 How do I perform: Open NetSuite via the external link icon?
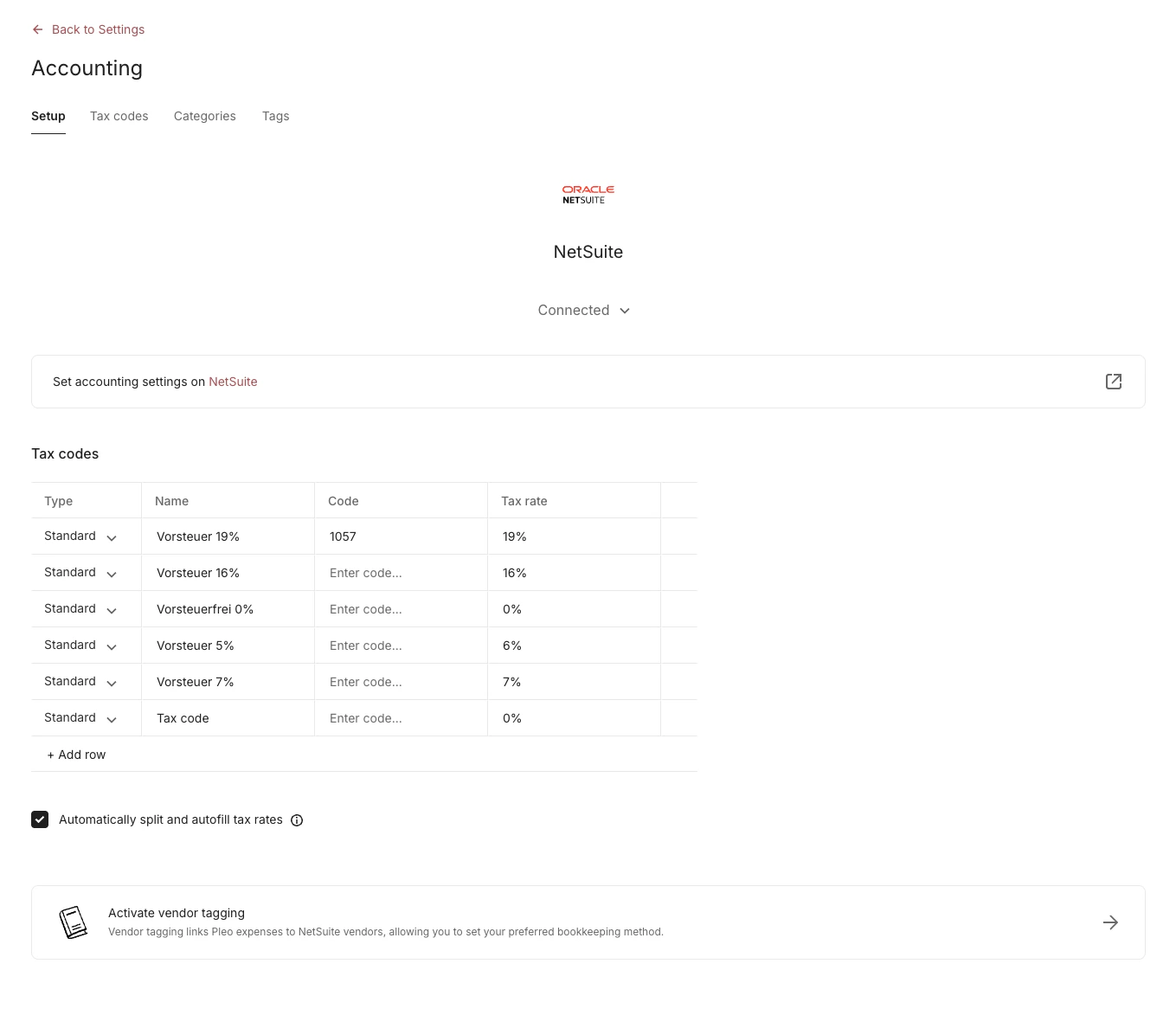click(1114, 382)
